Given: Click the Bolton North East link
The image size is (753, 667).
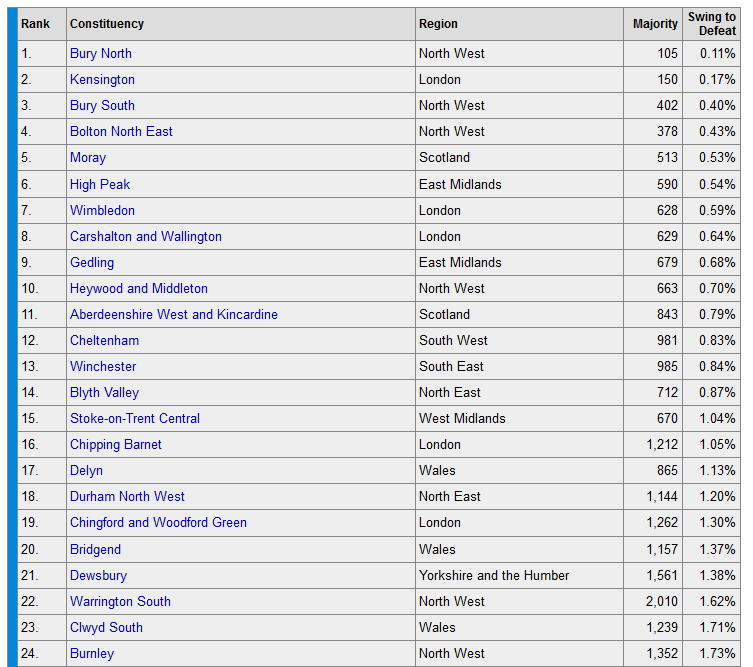Looking at the screenshot, I should (121, 131).
